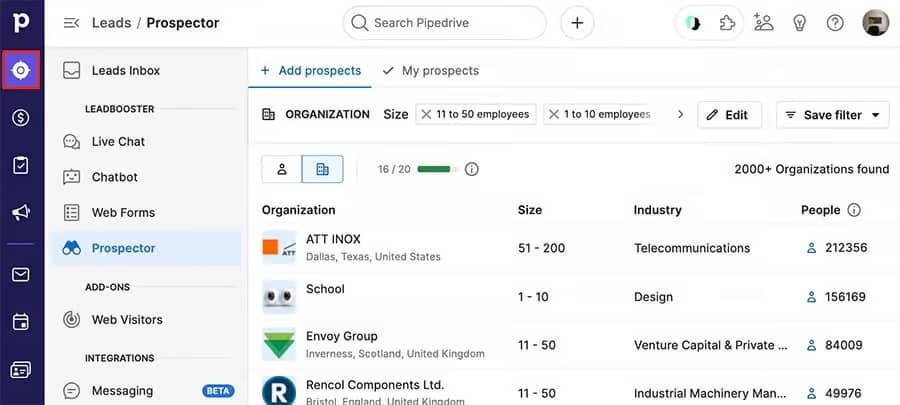Open the ATT INOX organization
The image size is (900, 405).
[x=333, y=239]
